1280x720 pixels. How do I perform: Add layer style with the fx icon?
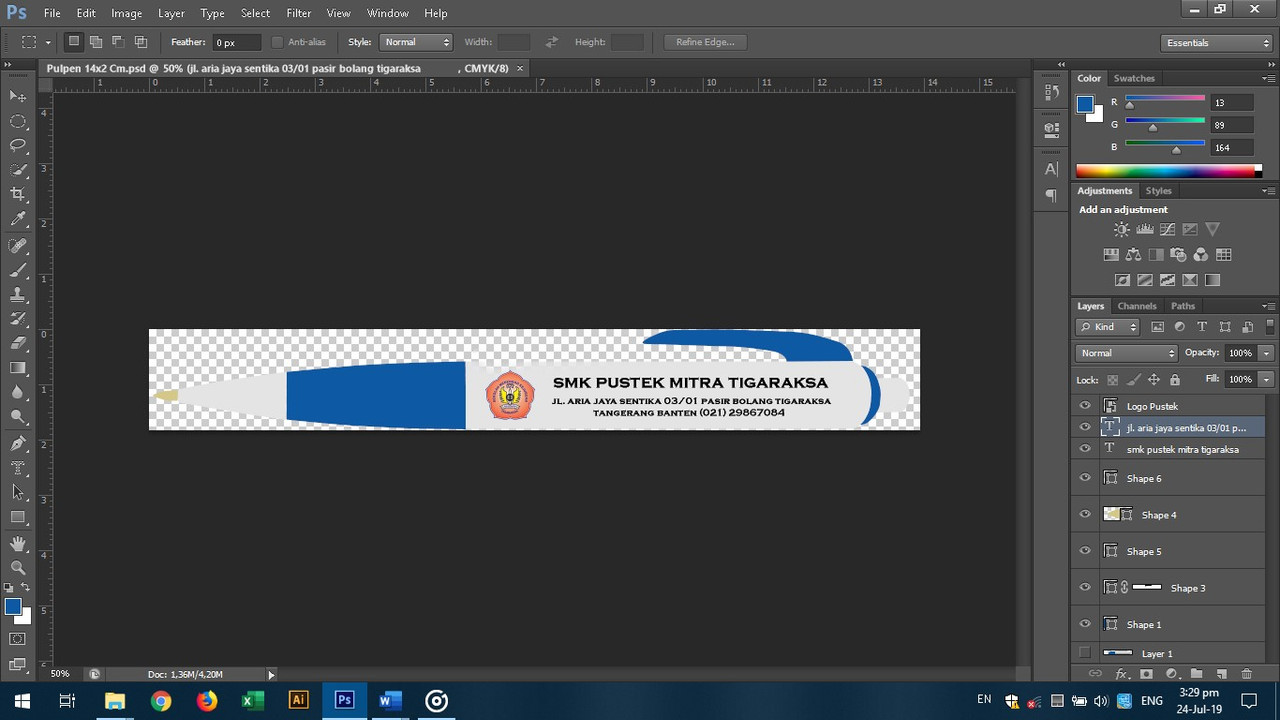point(1121,674)
